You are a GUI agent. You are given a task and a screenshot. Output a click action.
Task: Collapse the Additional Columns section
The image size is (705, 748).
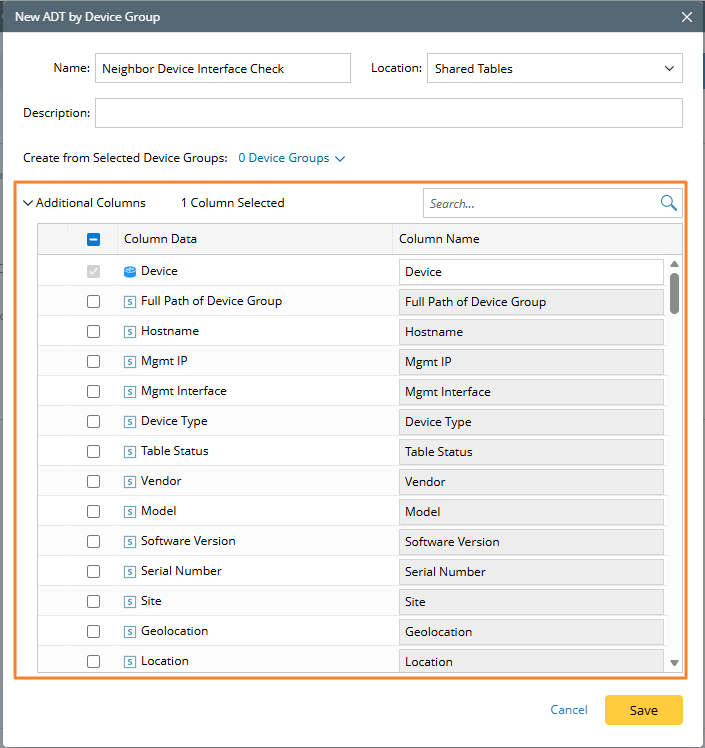click(x=28, y=203)
